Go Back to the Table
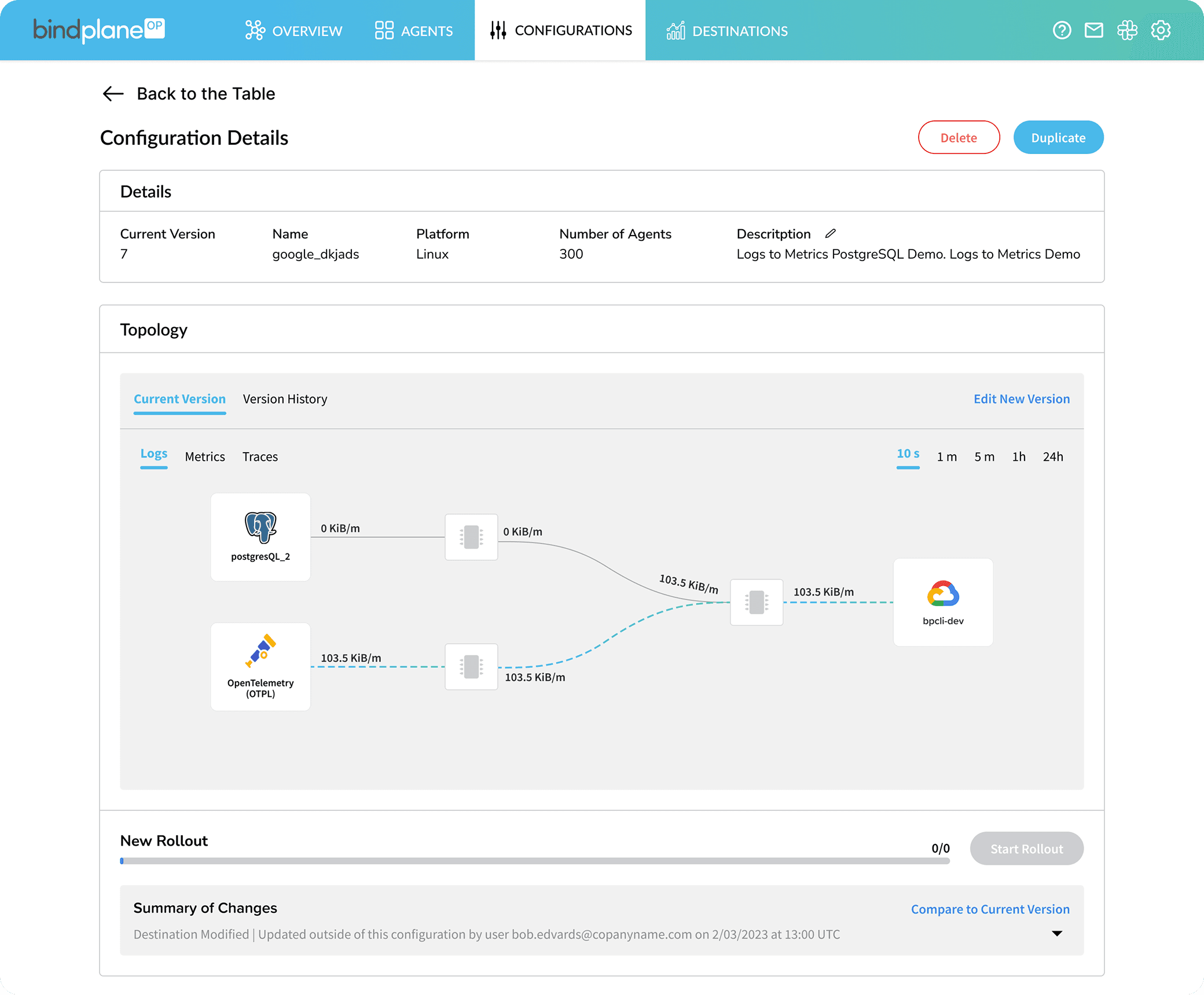This screenshot has height=995, width=1204. click(205, 94)
